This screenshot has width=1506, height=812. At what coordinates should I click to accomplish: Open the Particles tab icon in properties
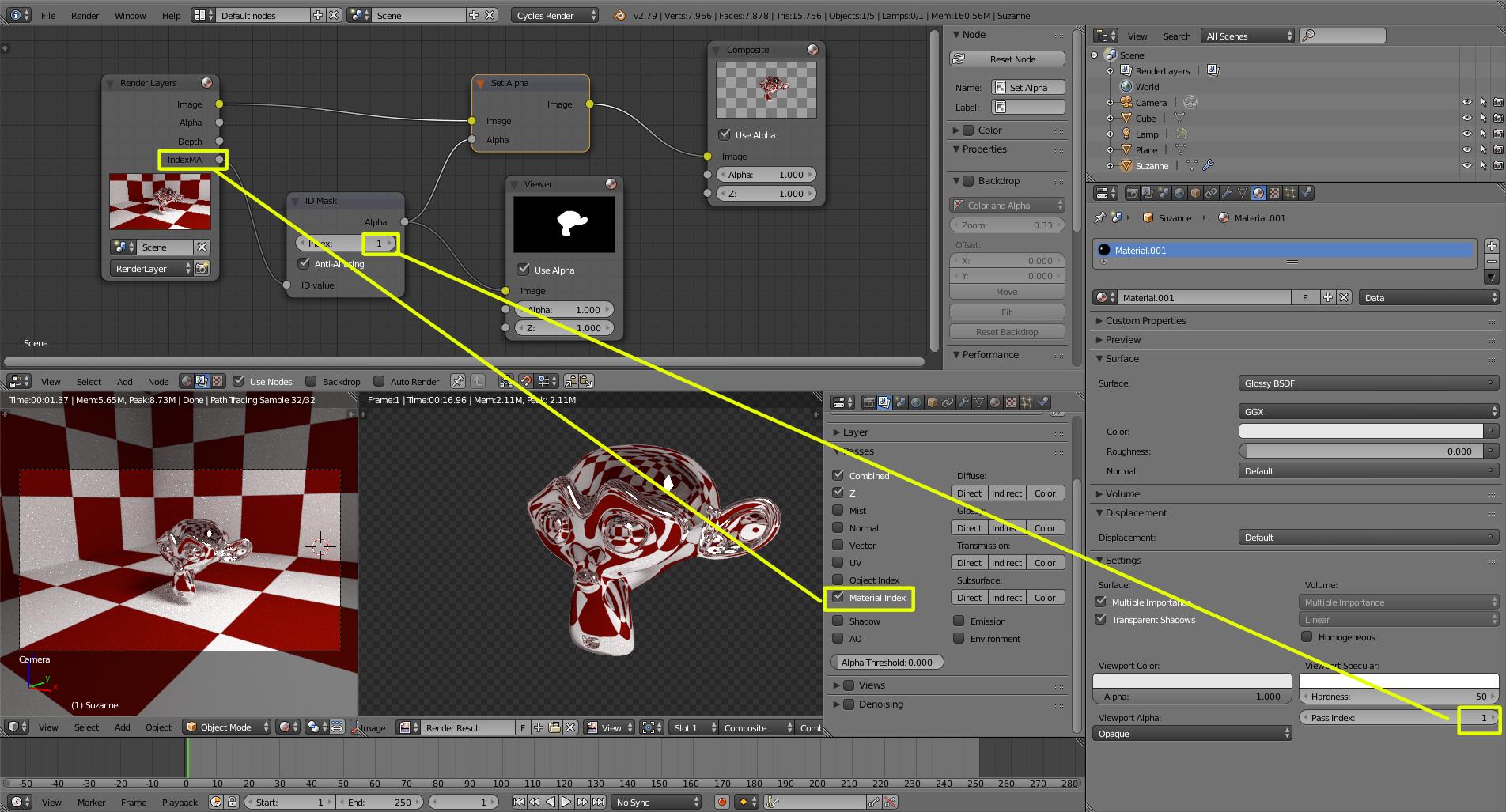(1290, 193)
